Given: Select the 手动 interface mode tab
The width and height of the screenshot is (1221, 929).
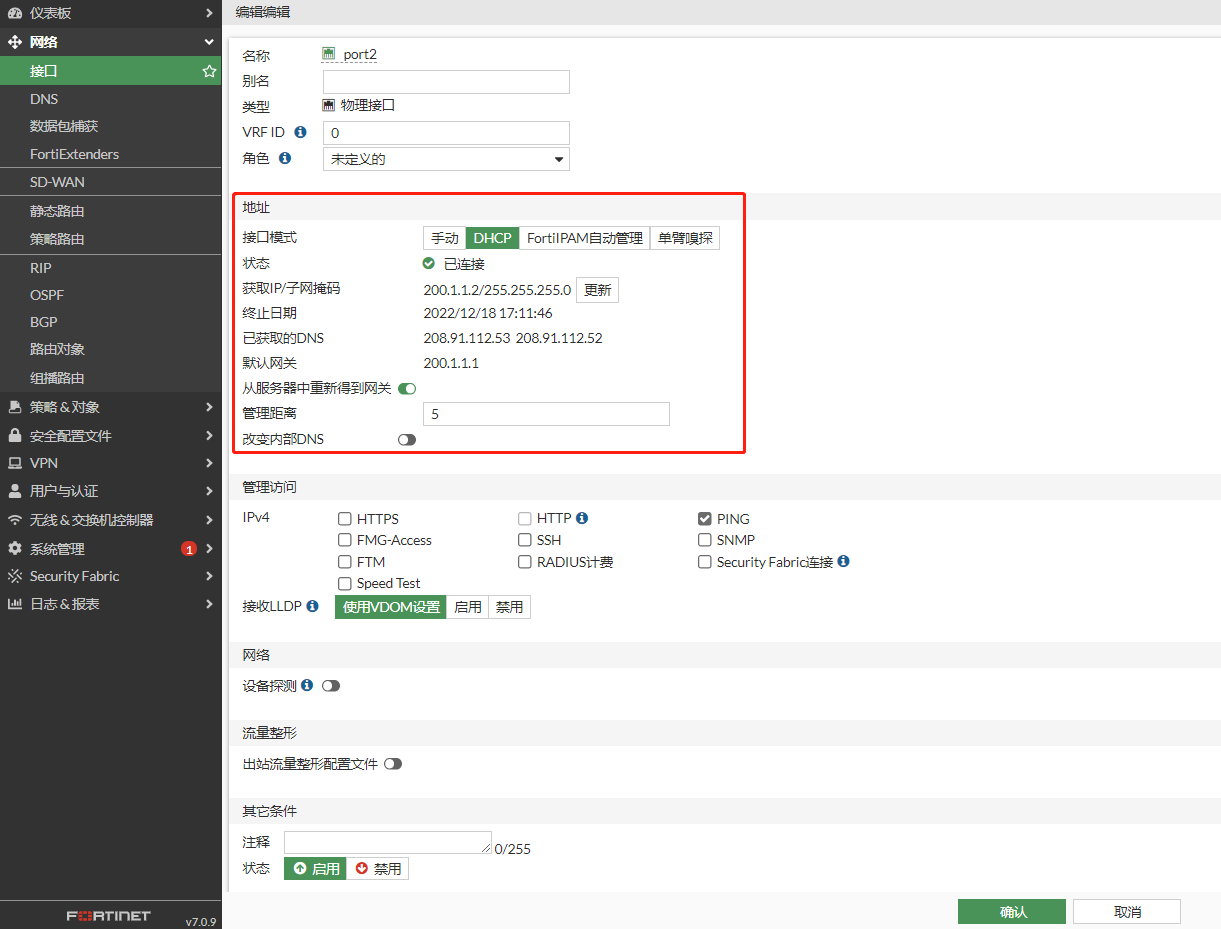Looking at the screenshot, I should pyautogui.click(x=444, y=238).
